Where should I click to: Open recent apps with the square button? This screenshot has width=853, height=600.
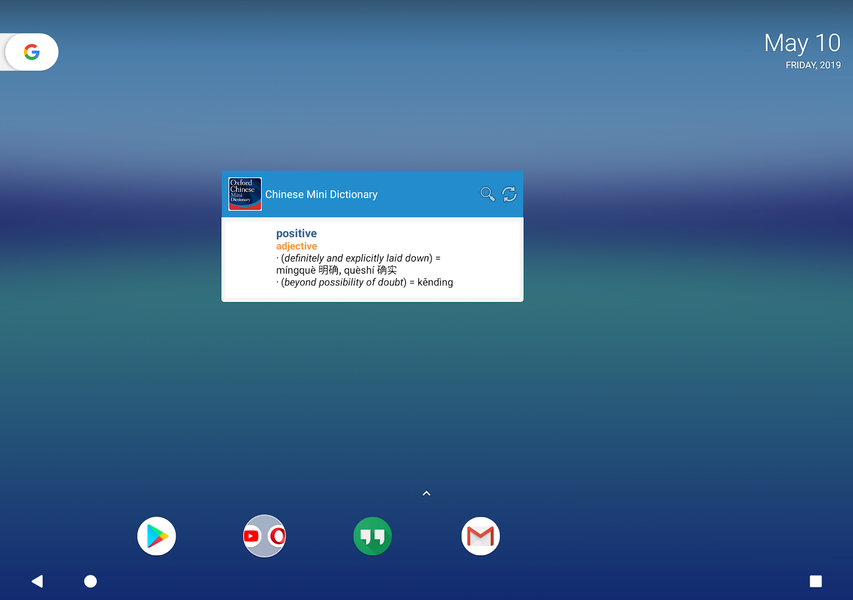(815, 581)
